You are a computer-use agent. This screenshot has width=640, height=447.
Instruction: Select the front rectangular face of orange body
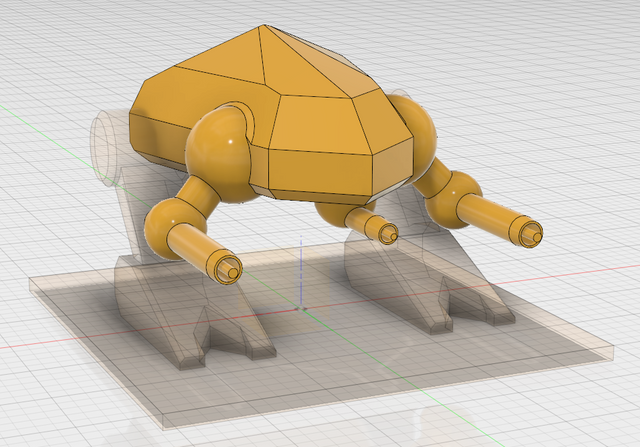(x=321, y=173)
